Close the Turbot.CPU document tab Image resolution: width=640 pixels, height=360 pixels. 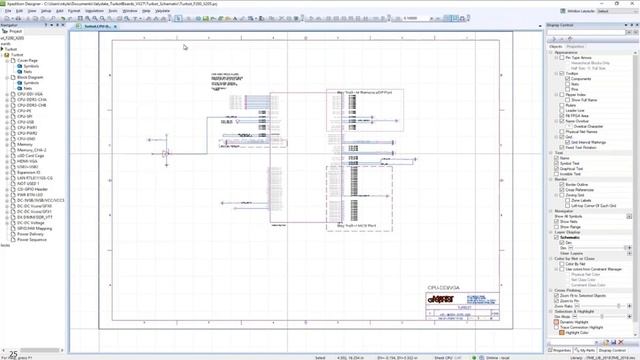(x=115, y=27)
